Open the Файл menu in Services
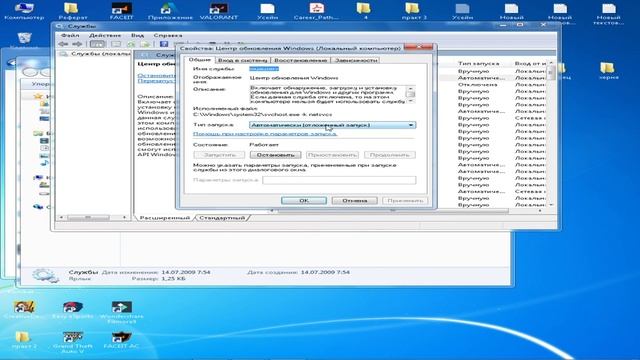The image size is (640, 360). click(x=70, y=36)
